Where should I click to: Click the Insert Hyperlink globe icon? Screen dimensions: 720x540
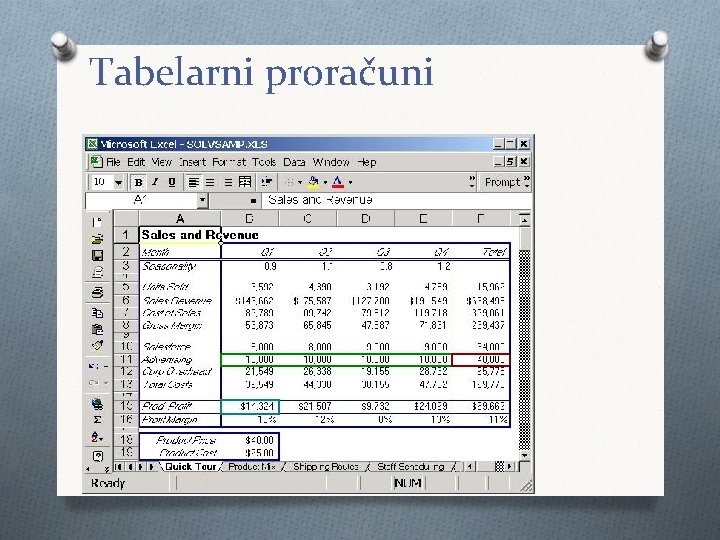pyautogui.click(x=97, y=404)
